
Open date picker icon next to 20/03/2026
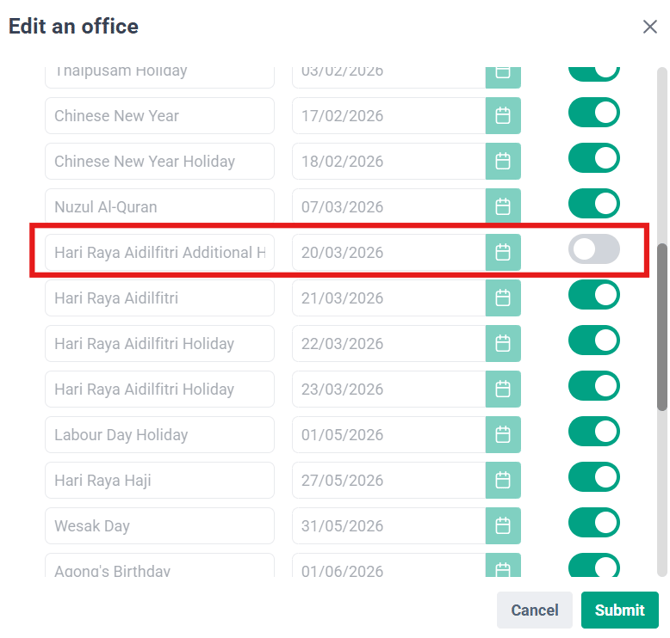(503, 253)
